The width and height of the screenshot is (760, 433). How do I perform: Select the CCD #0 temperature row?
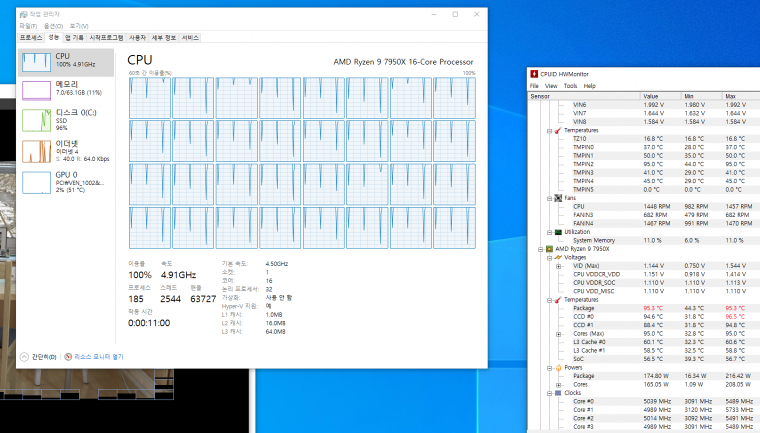point(644,317)
